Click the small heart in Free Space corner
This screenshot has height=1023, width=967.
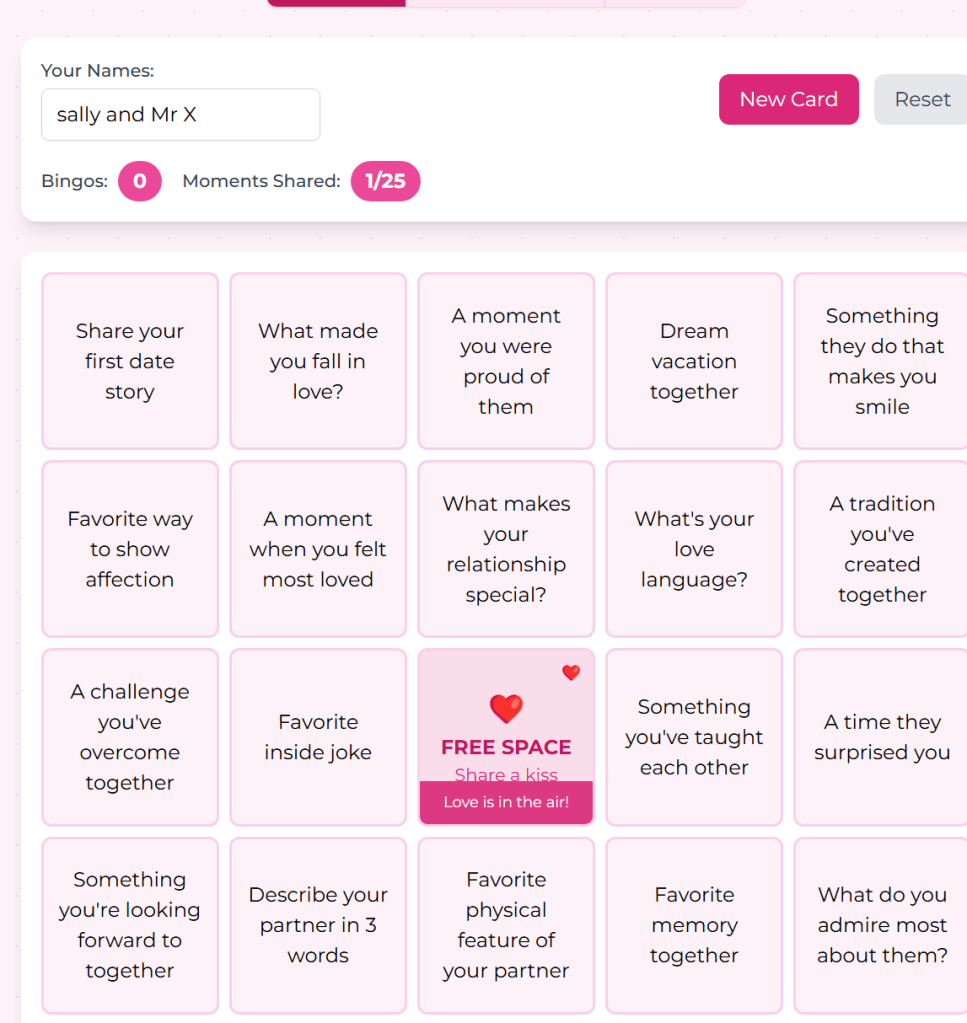click(571, 673)
